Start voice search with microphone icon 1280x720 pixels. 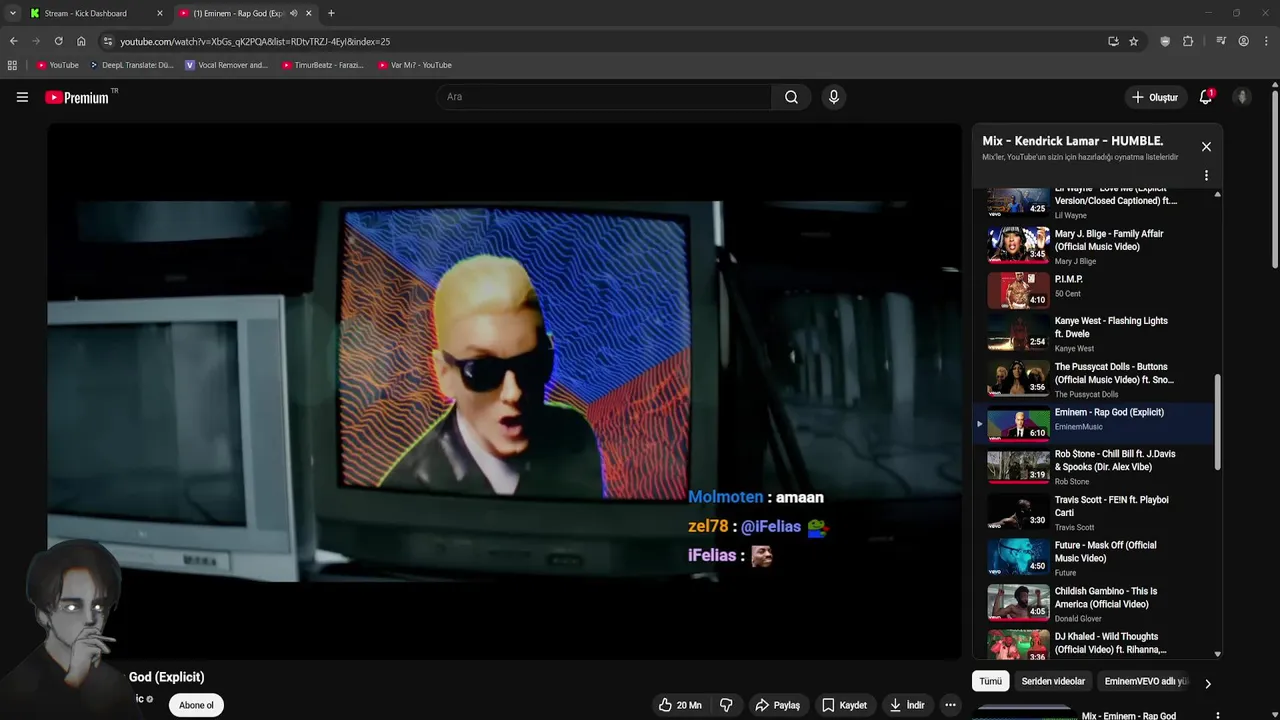click(833, 97)
